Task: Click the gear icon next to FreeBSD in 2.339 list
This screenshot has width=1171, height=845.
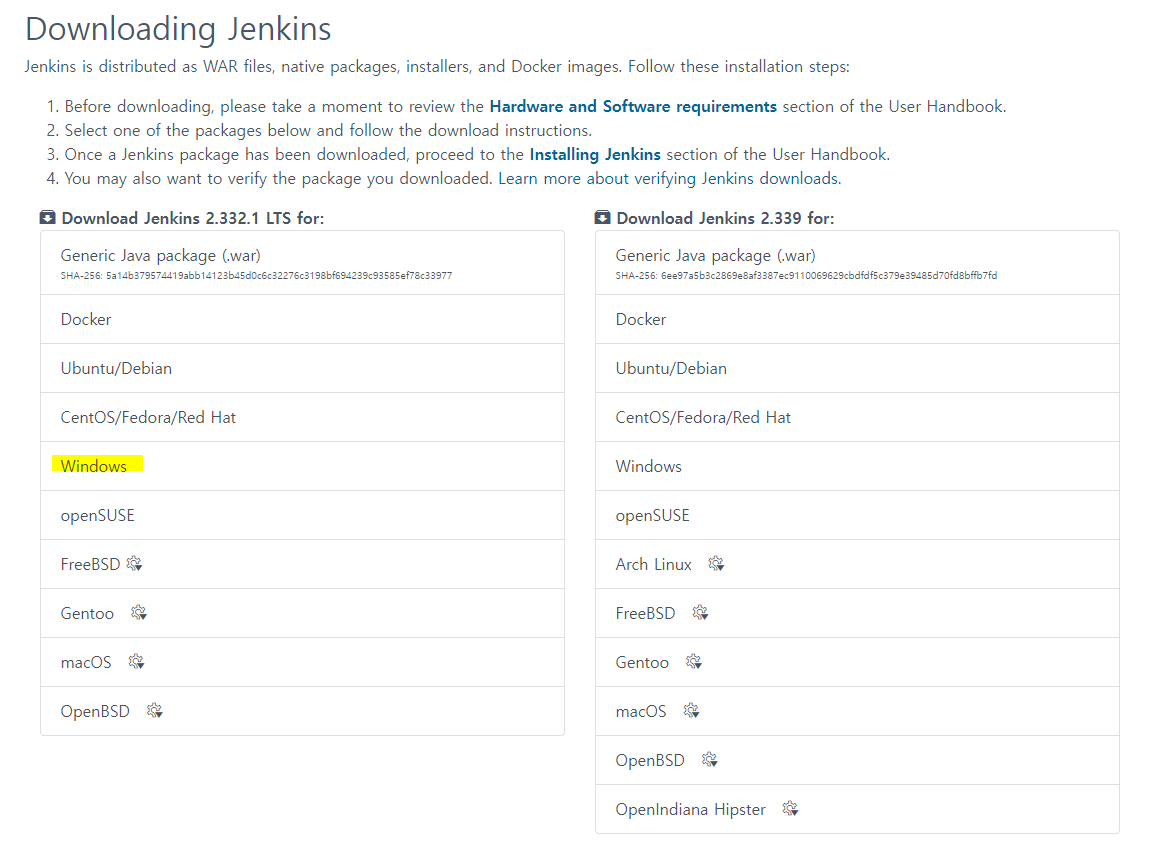Action: point(700,613)
